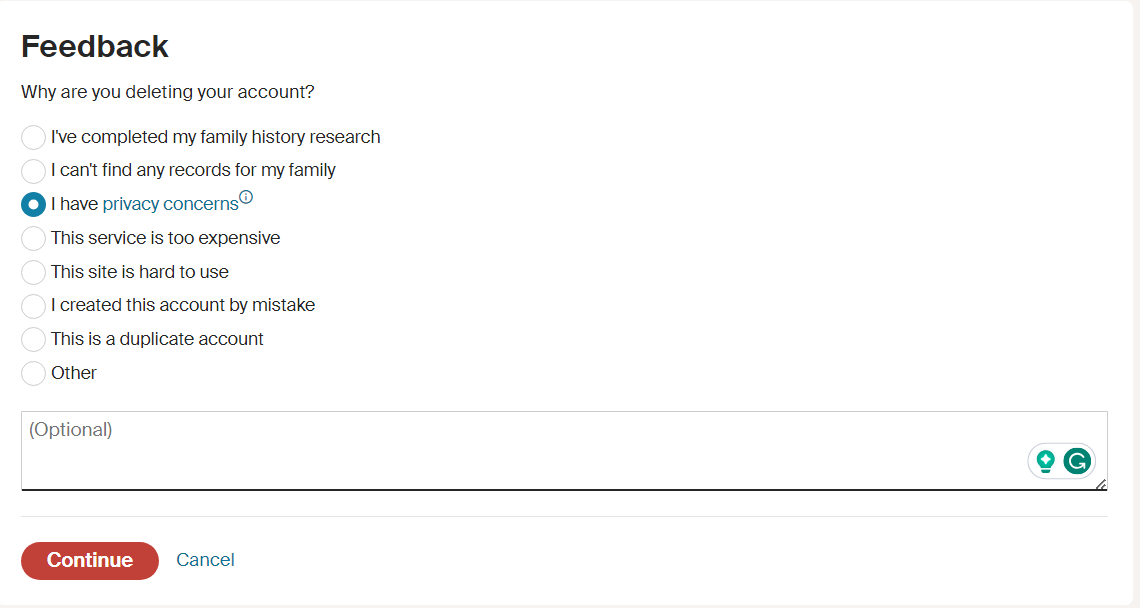Viewport: 1140px width, 608px height.
Task: Click the text area resize handle
Action: (1100, 484)
